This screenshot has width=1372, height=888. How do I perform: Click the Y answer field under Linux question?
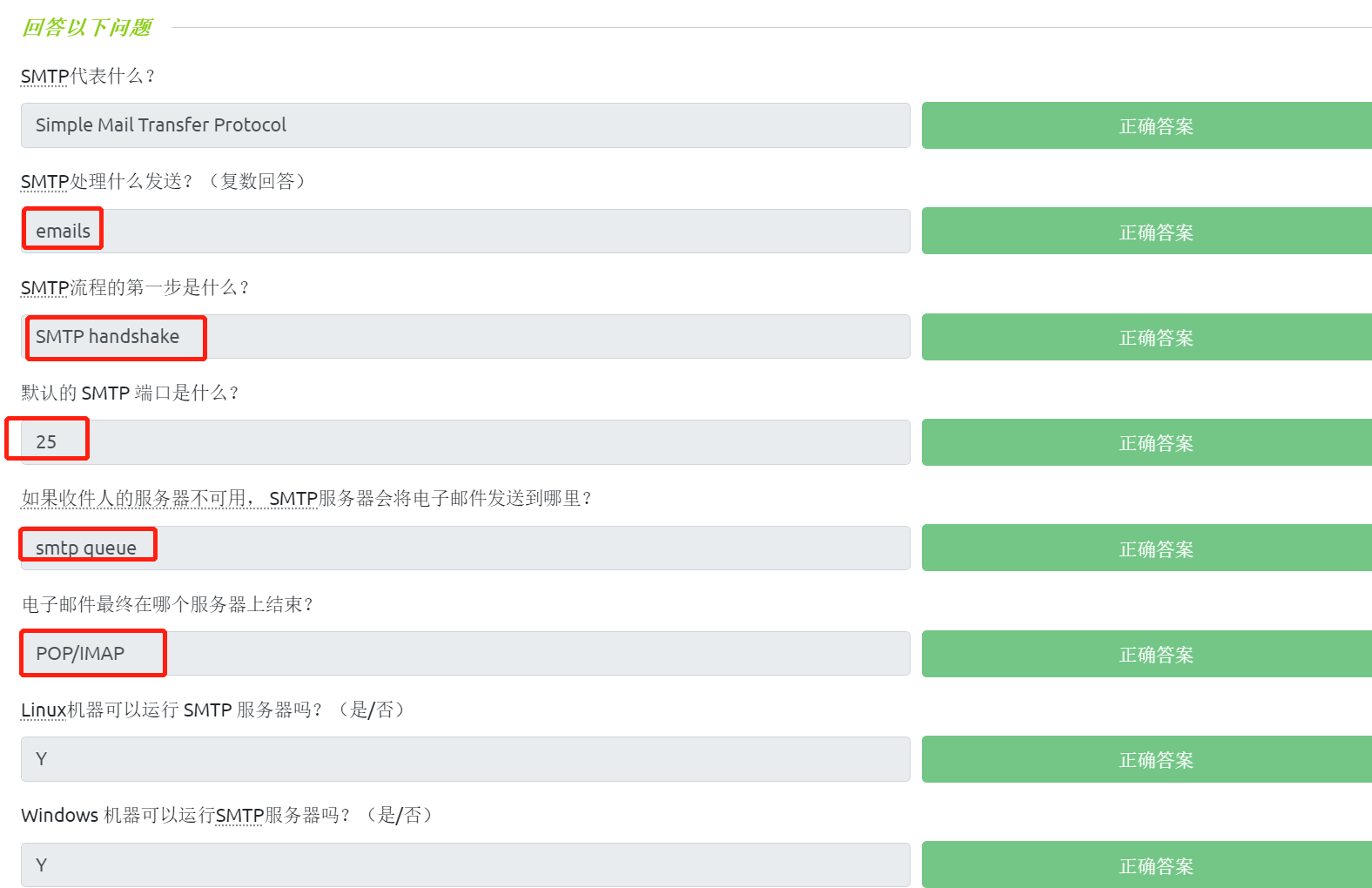(x=466, y=759)
